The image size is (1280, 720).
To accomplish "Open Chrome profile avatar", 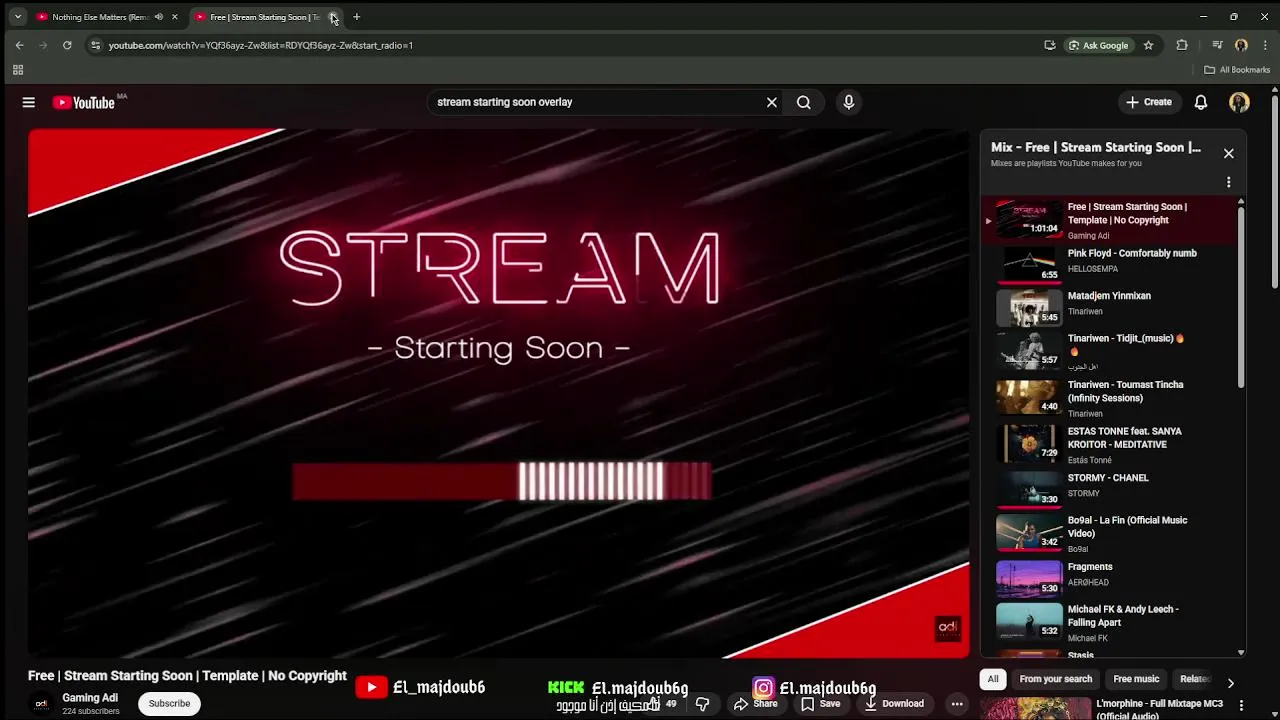I will tap(1241, 45).
